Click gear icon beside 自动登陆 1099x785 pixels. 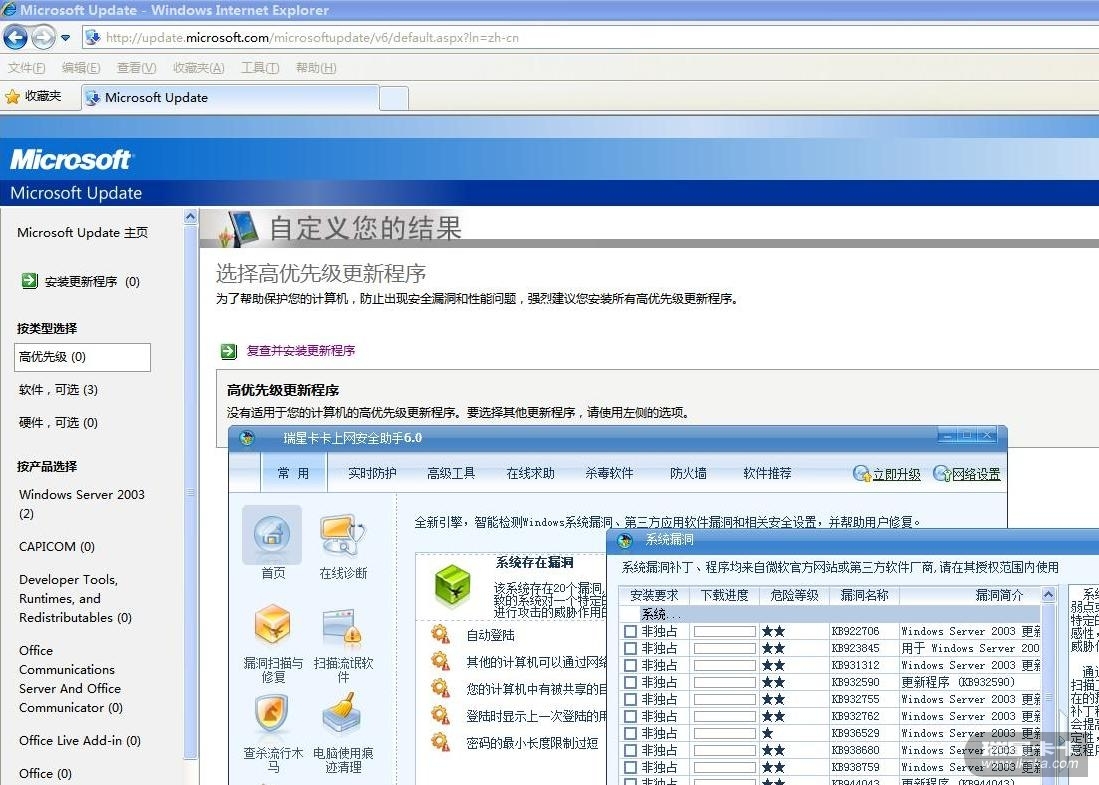[x=440, y=635]
